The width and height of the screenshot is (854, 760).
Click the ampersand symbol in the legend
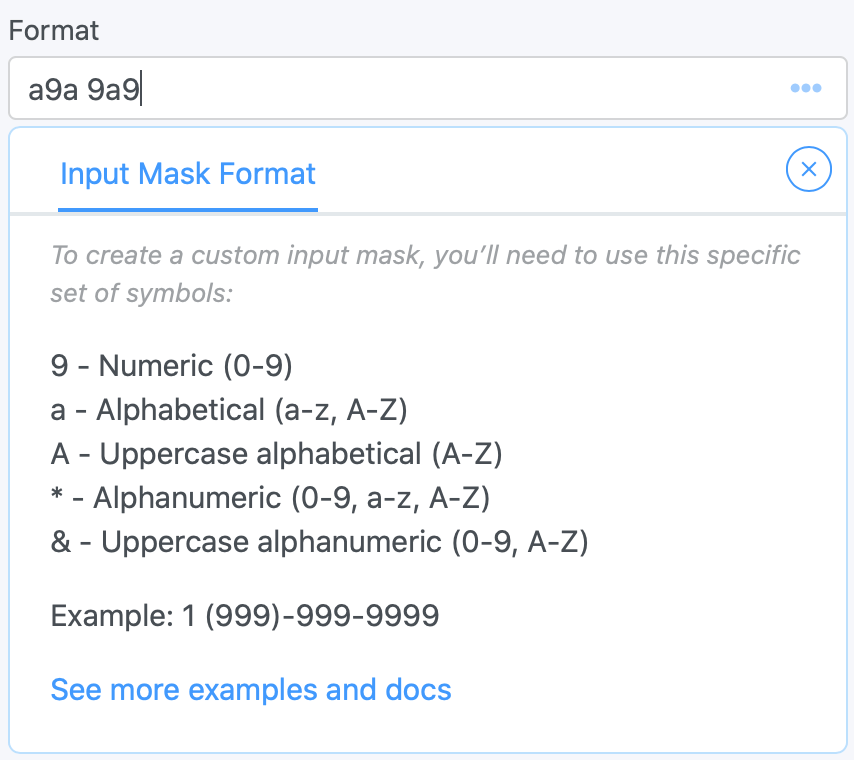tap(60, 542)
